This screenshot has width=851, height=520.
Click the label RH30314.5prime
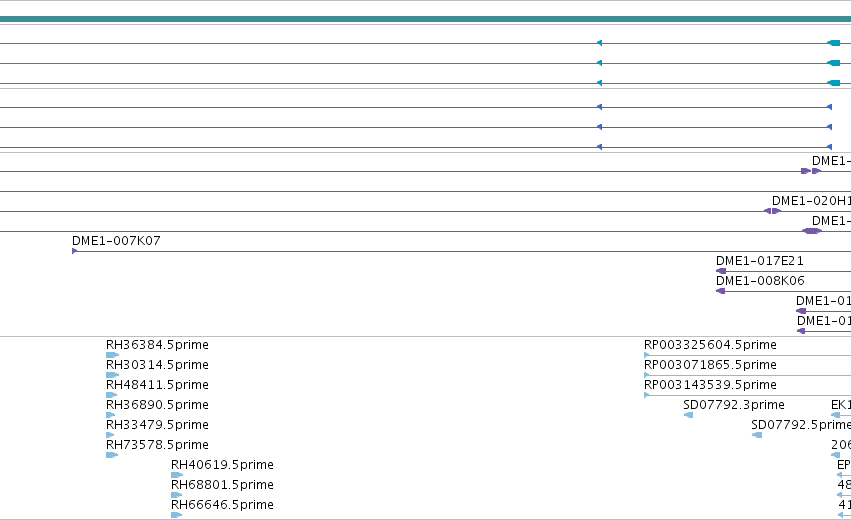(x=157, y=365)
